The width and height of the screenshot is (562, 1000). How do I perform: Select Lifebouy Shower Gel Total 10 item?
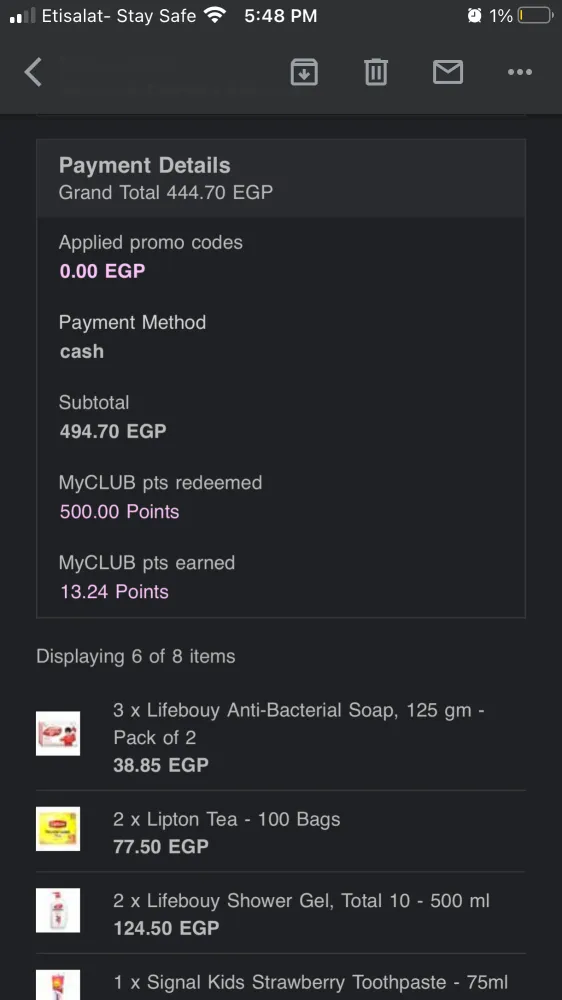pos(301,901)
